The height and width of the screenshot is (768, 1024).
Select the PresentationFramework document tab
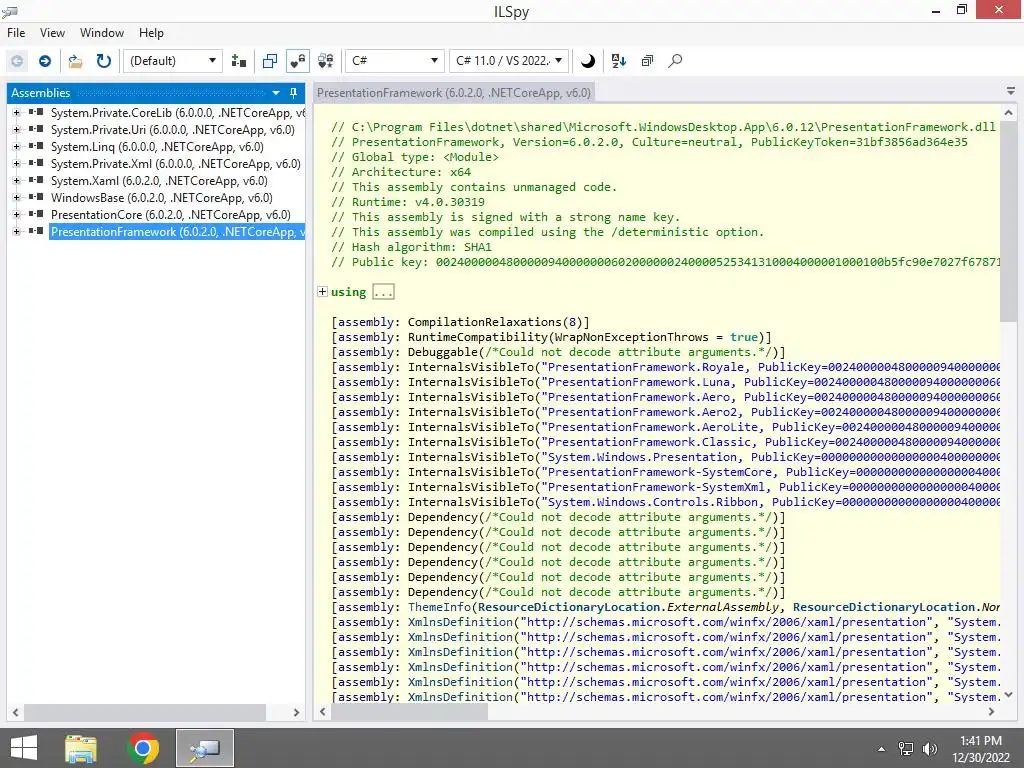pos(454,93)
